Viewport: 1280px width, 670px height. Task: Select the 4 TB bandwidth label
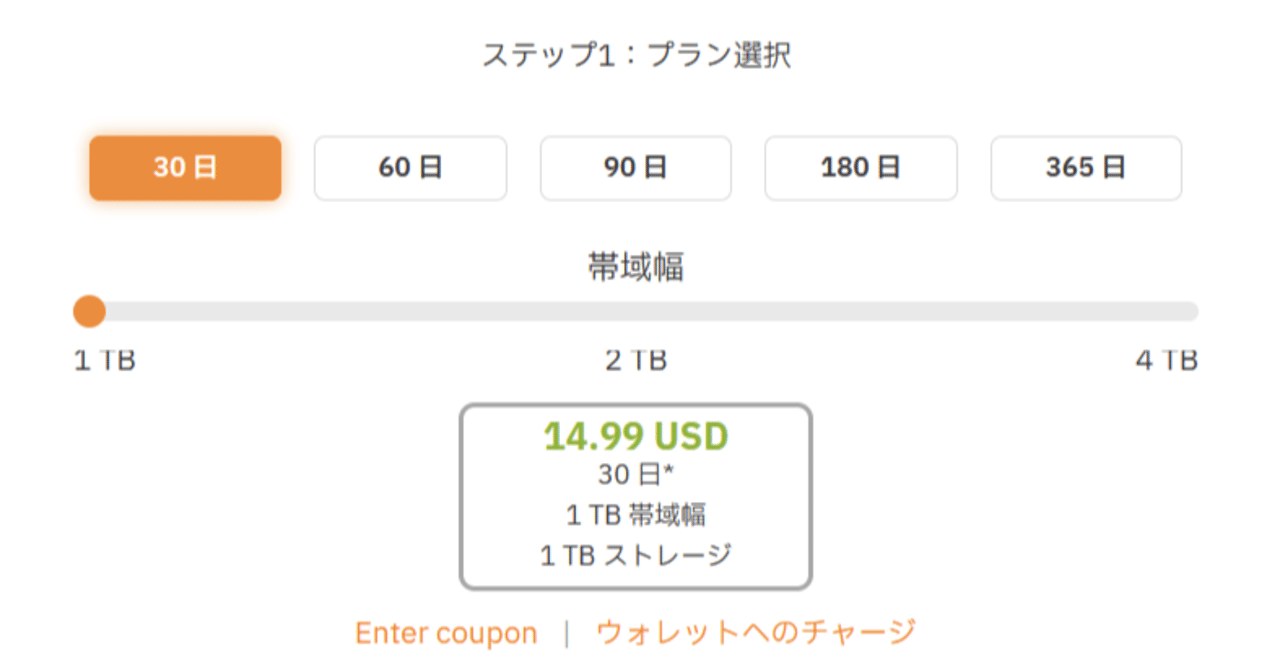pos(1176,361)
